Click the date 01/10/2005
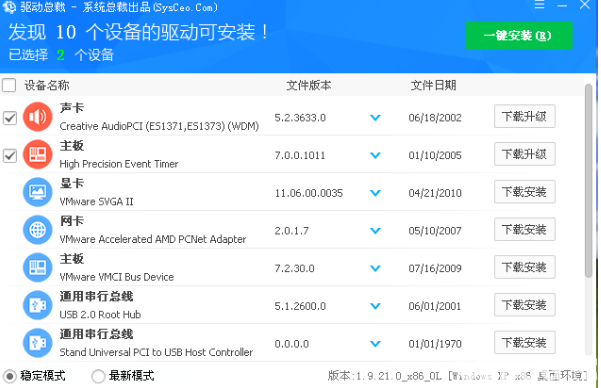The height and width of the screenshot is (388, 601). 435,155
